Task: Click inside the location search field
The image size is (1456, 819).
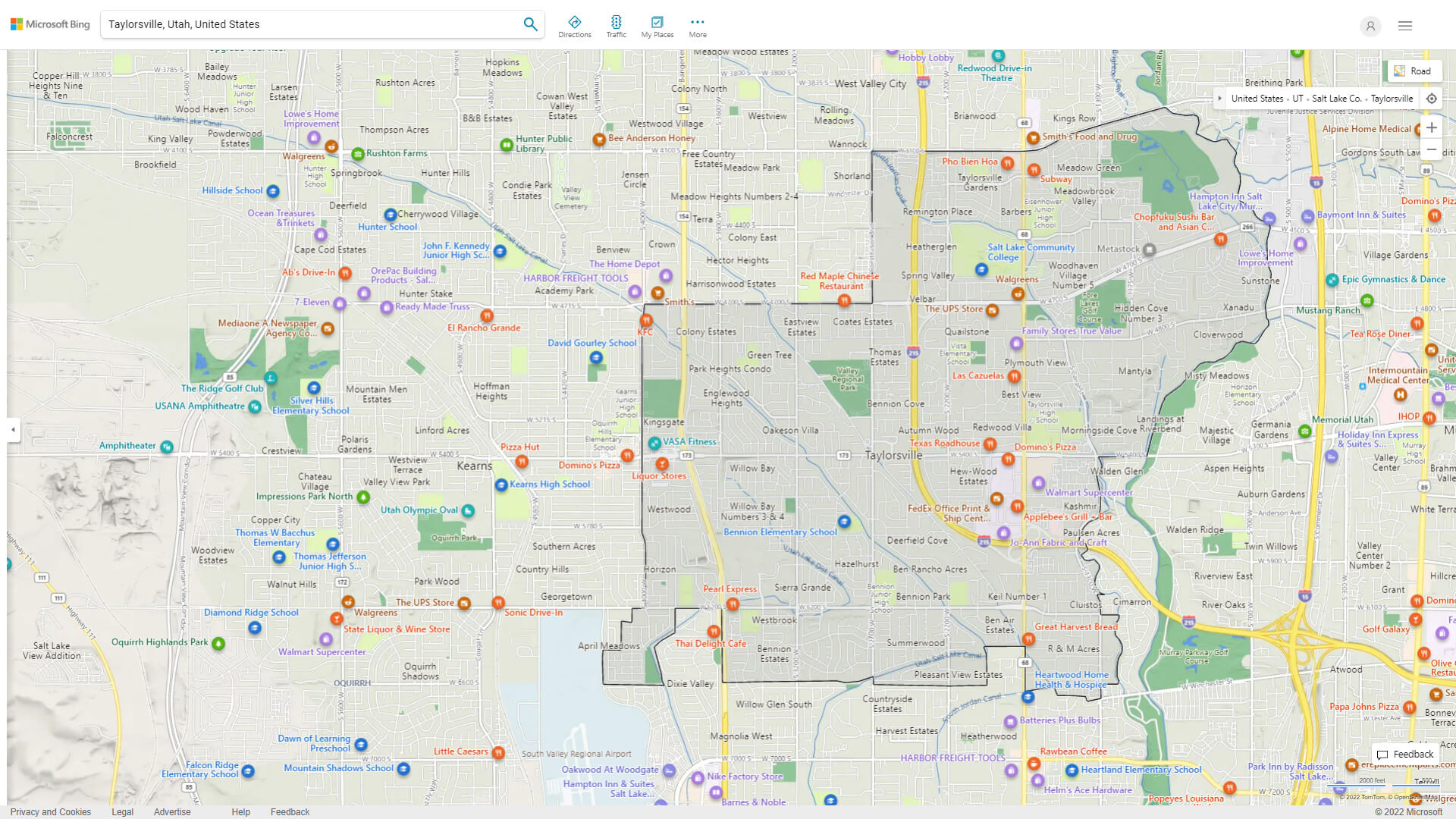Action: click(303, 24)
